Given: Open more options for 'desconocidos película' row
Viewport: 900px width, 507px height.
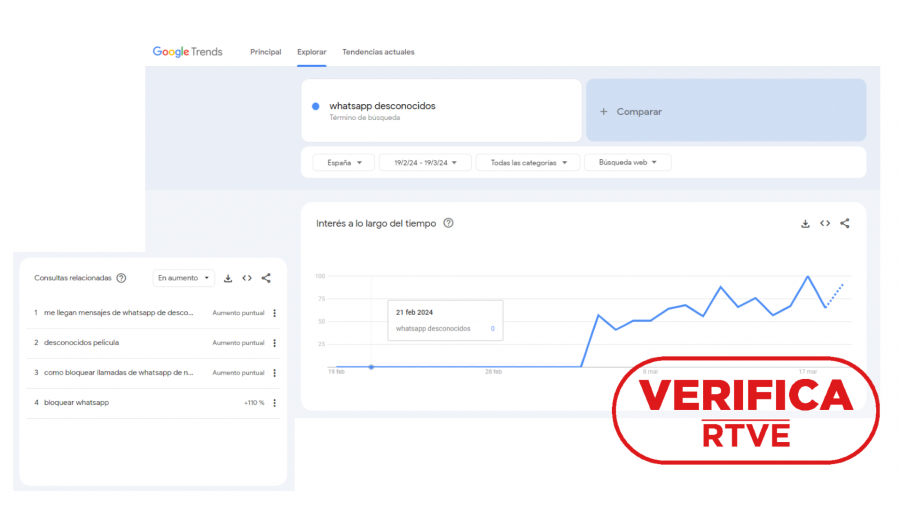Looking at the screenshot, I should point(274,343).
